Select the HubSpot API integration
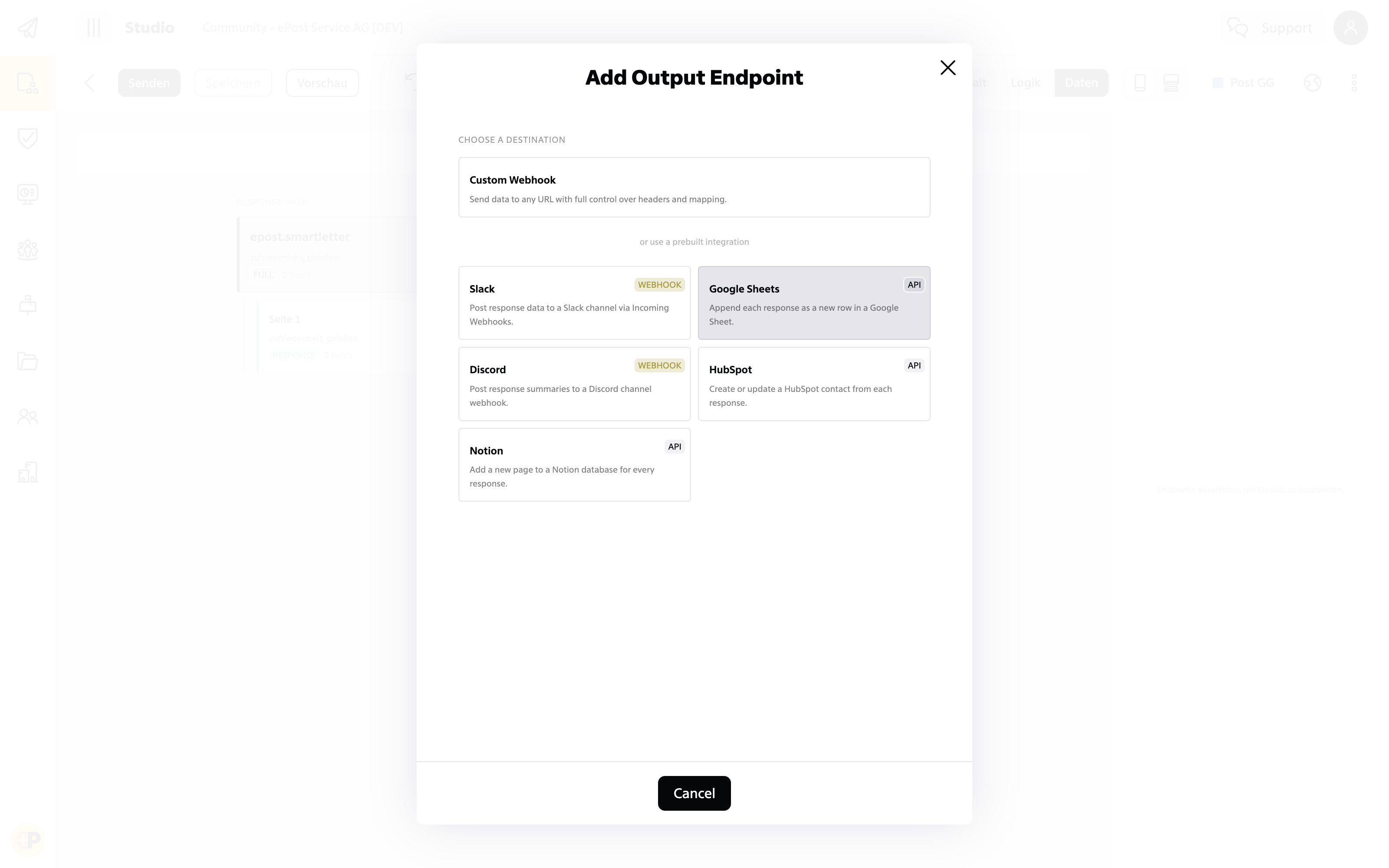The width and height of the screenshot is (1389, 868). coord(813,384)
